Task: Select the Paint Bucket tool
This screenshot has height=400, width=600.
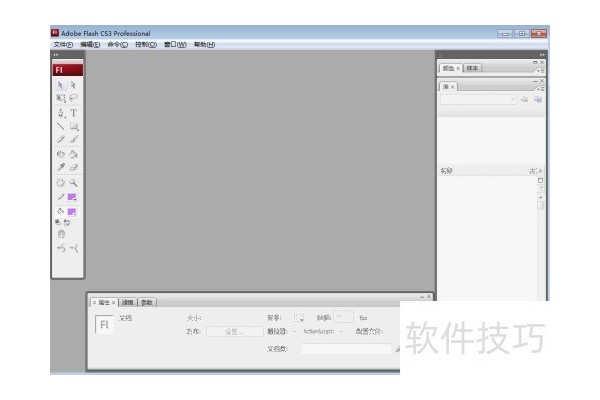Action: point(73,154)
